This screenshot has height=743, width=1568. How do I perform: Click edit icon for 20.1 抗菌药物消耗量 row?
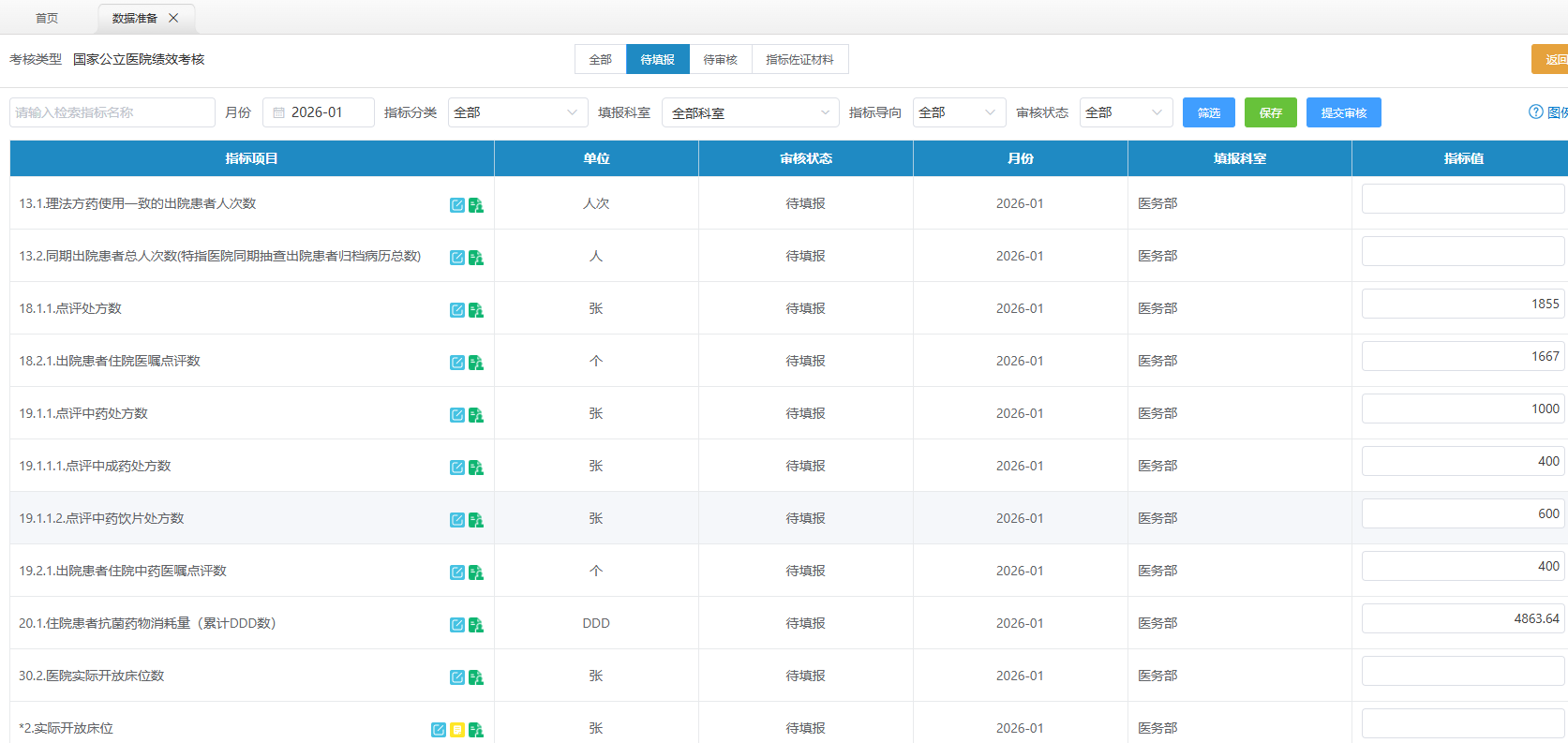[456, 625]
